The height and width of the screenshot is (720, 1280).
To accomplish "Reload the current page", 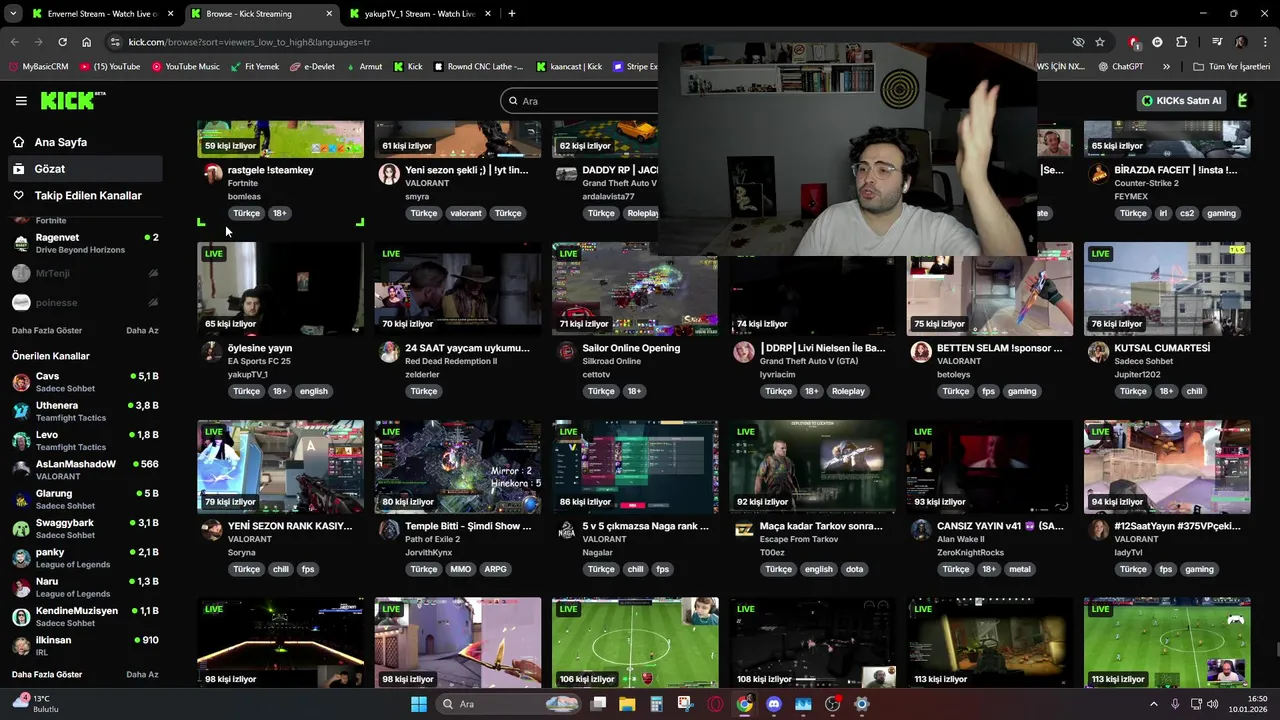I will pos(62,42).
